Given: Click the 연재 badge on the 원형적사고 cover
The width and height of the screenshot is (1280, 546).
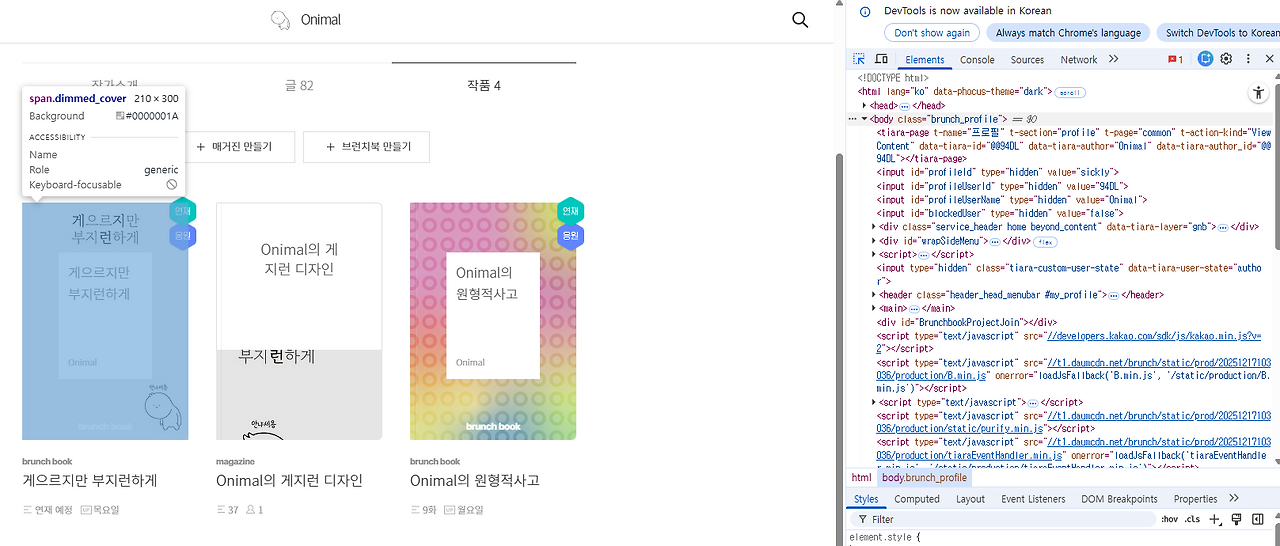Looking at the screenshot, I should click(570, 211).
